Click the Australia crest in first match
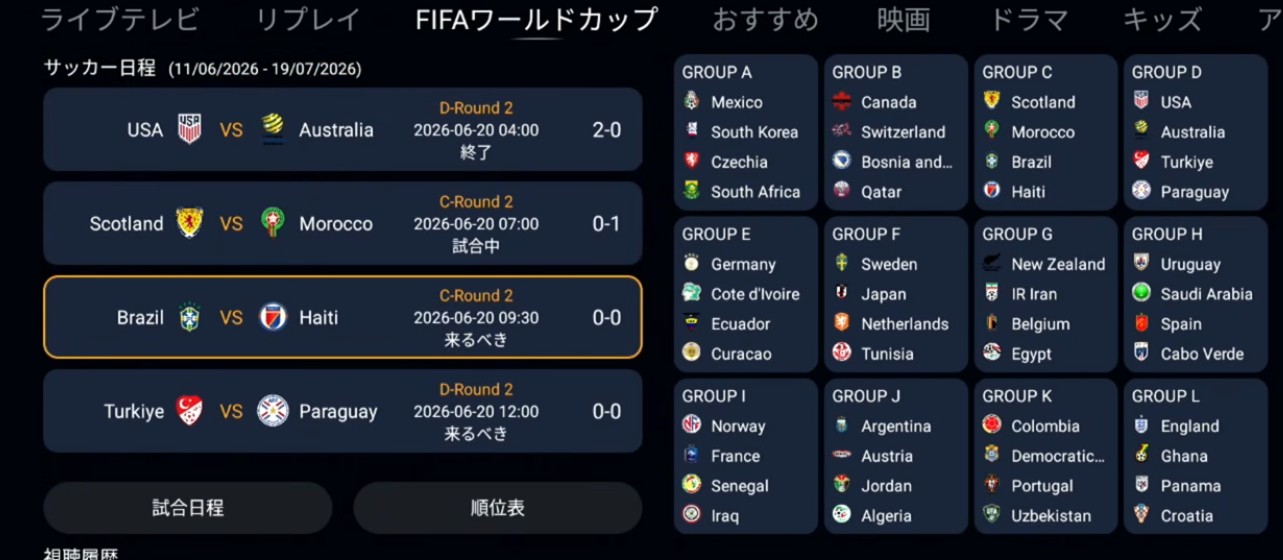 (272, 129)
